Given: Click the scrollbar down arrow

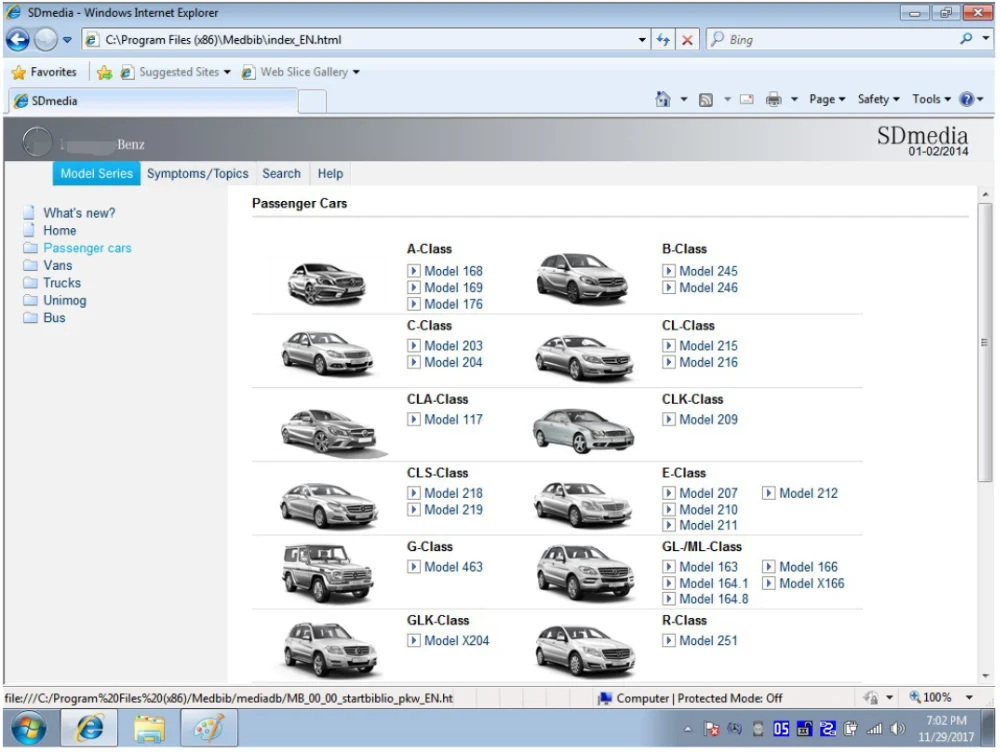Looking at the screenshot, I should pos(985,676).
